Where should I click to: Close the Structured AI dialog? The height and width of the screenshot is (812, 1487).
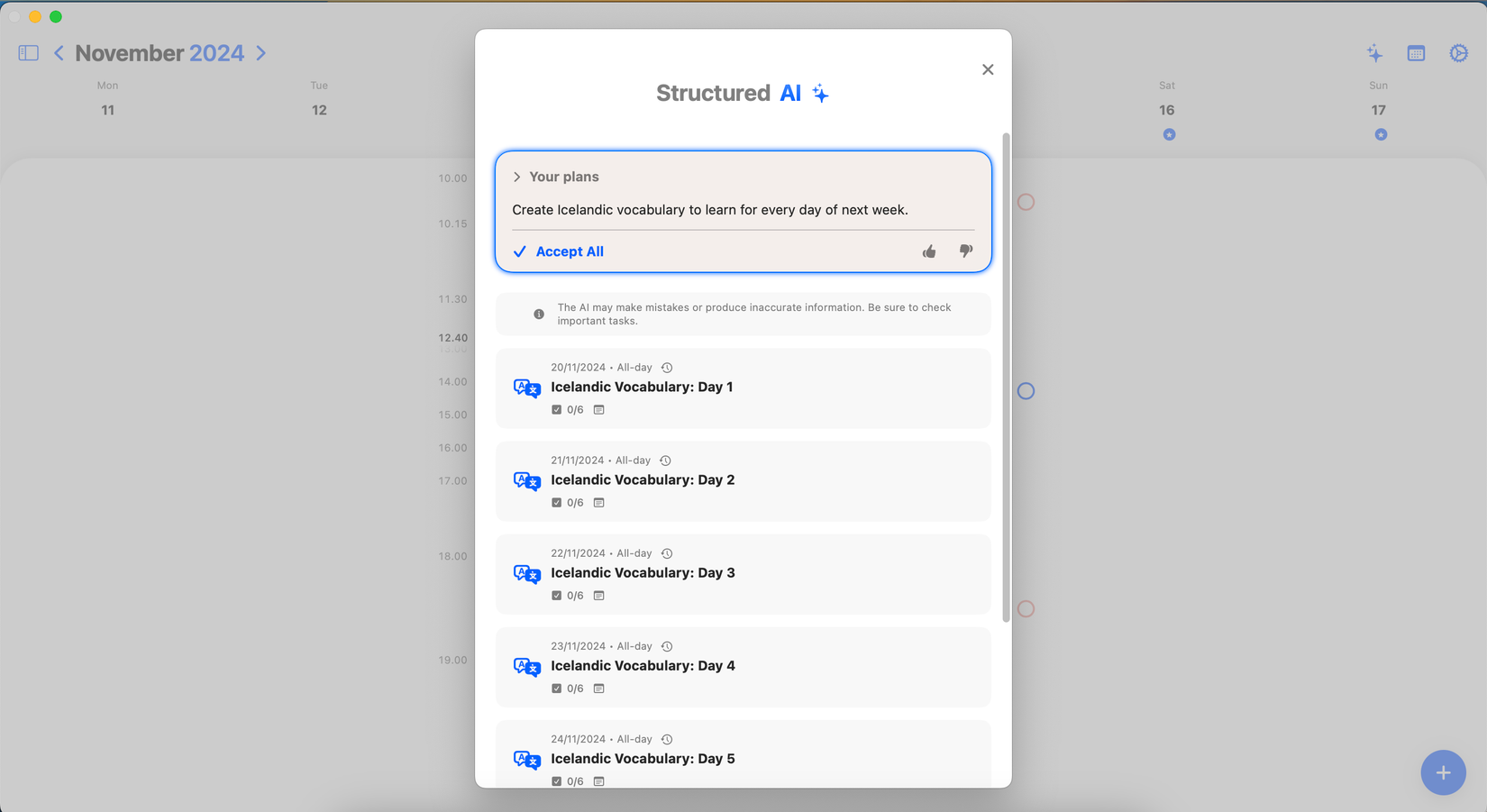pyautogui.click(x=988, y=69)
